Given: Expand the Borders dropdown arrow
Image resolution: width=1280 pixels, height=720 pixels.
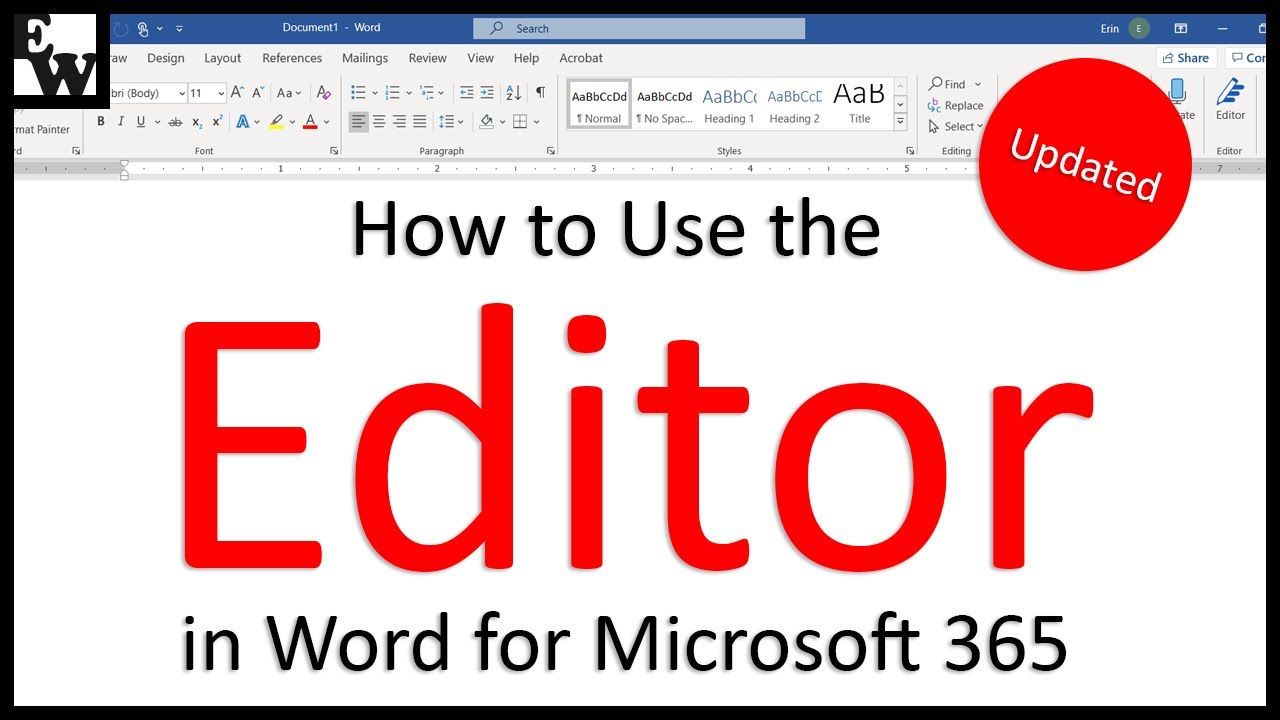Looking at the screenshot, I should 537,122.
